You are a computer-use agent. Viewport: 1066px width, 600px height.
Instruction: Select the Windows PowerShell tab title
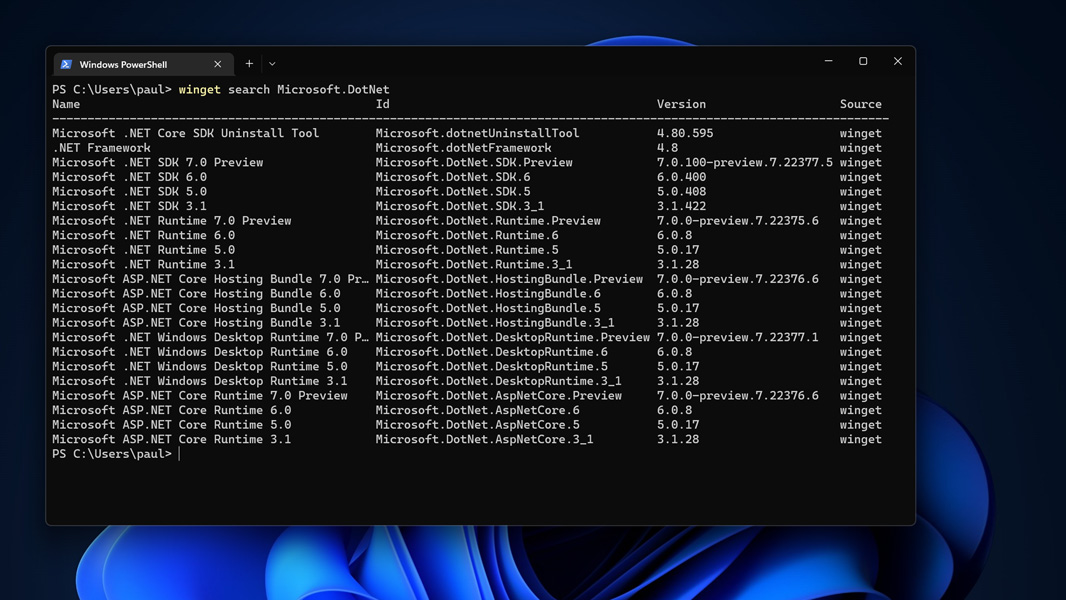(x=123, y=64)
